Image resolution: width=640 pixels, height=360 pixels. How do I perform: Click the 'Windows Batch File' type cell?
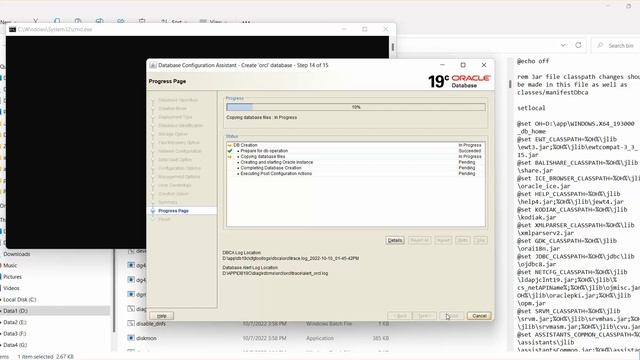coord(329,324)
